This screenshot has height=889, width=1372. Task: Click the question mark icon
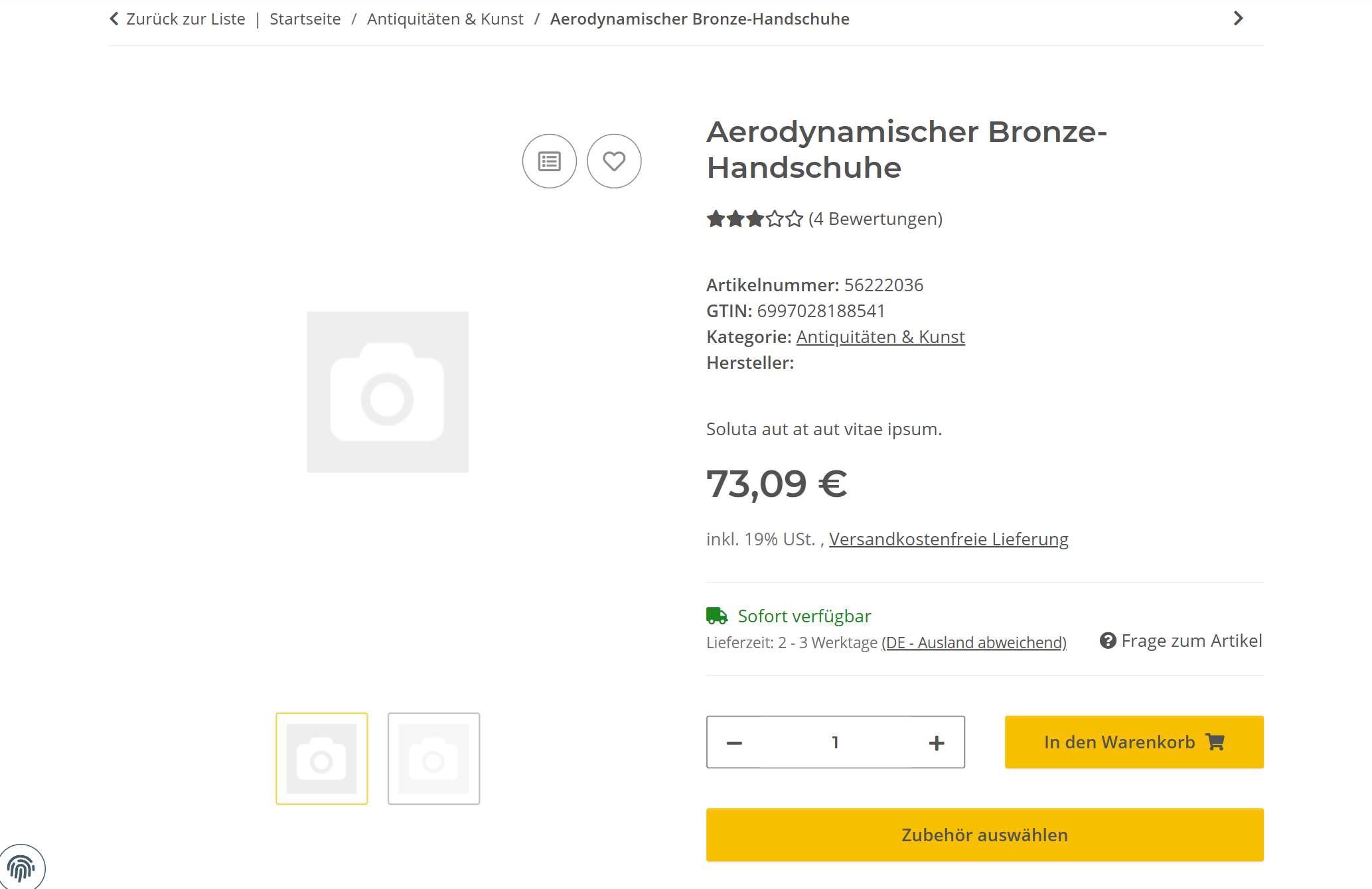(1108, 641)
